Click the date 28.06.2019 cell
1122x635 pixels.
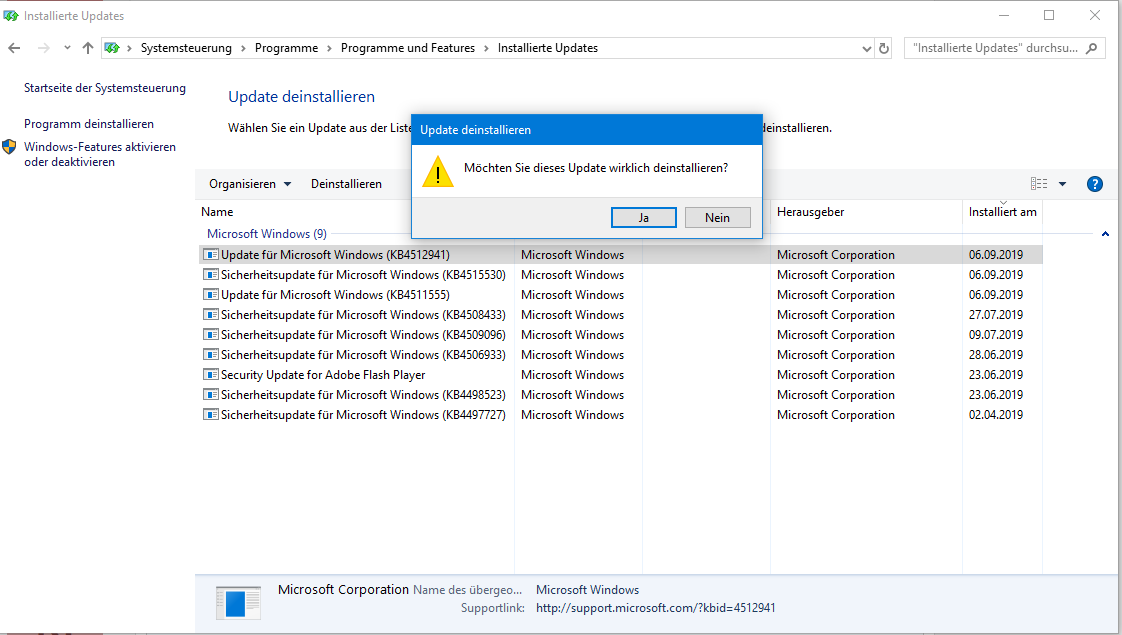[x=996, y=355]
